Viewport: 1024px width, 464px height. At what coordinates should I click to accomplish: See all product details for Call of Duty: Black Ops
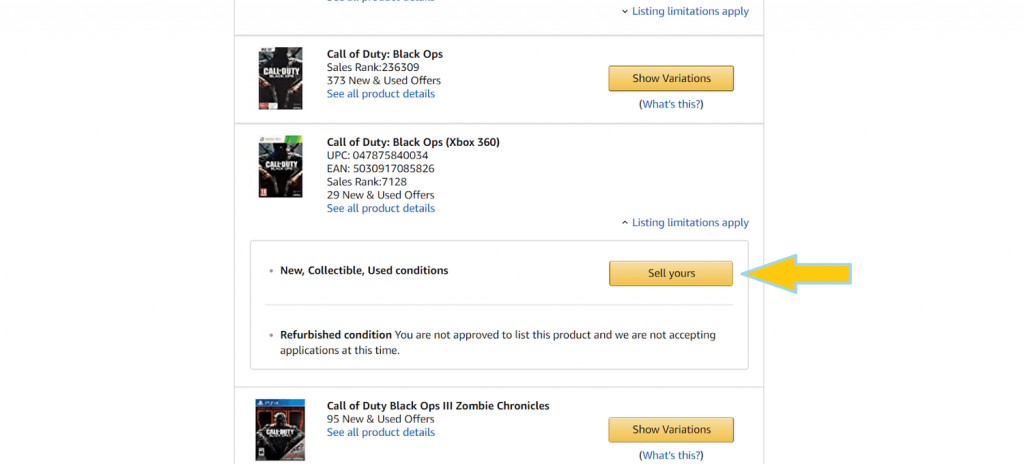(381, 94)
